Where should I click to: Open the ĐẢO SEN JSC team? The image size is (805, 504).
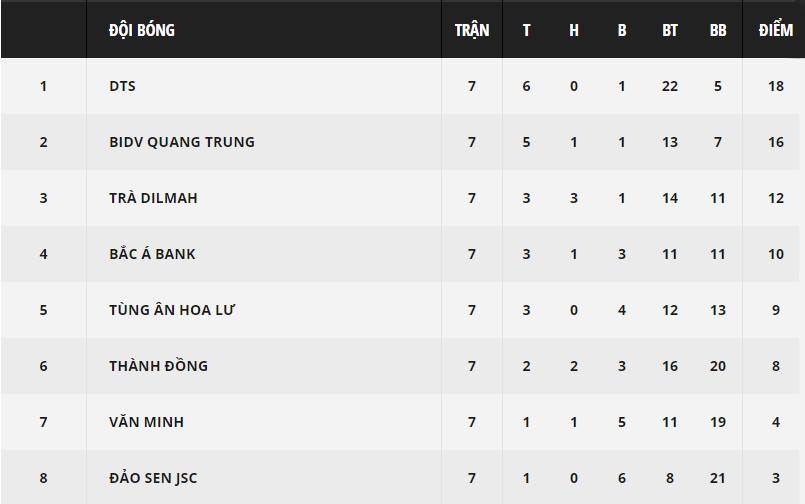pos(153,477)
